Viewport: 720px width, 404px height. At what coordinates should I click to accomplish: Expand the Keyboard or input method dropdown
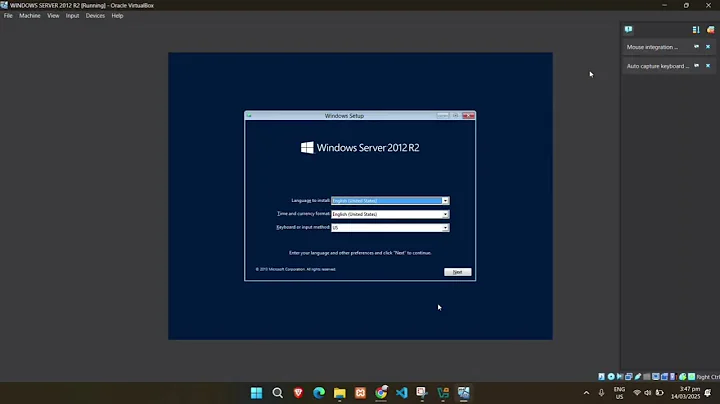pyautogui.click(x=445, y=228)
